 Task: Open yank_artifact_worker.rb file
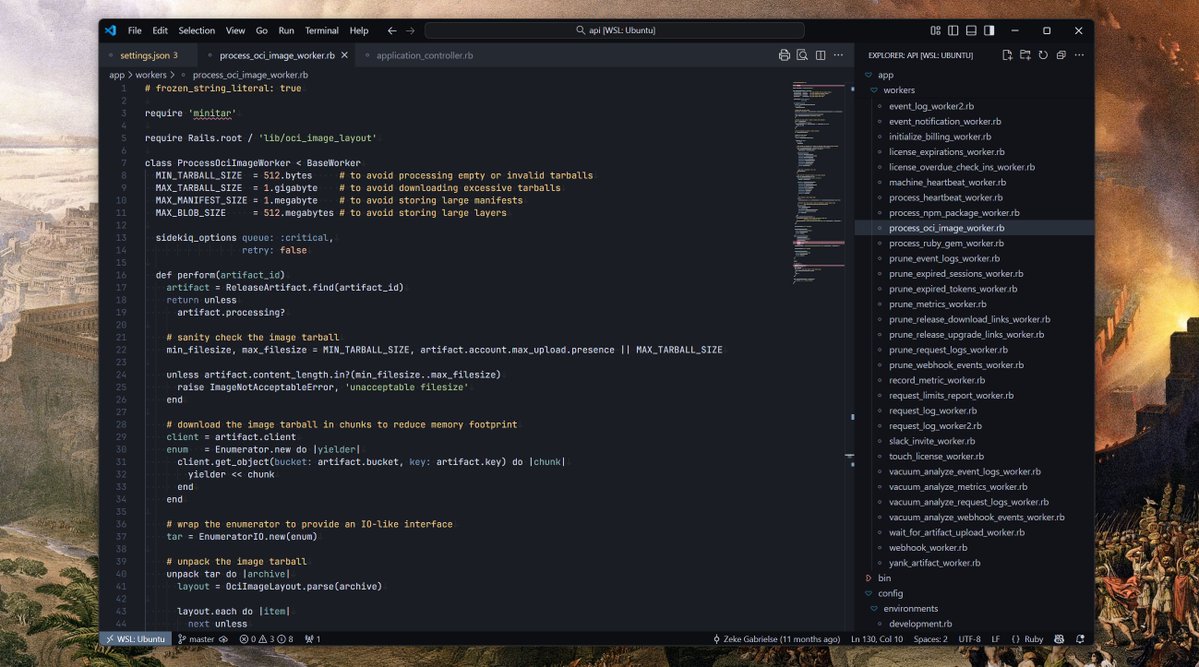click(x=934, y=563)
